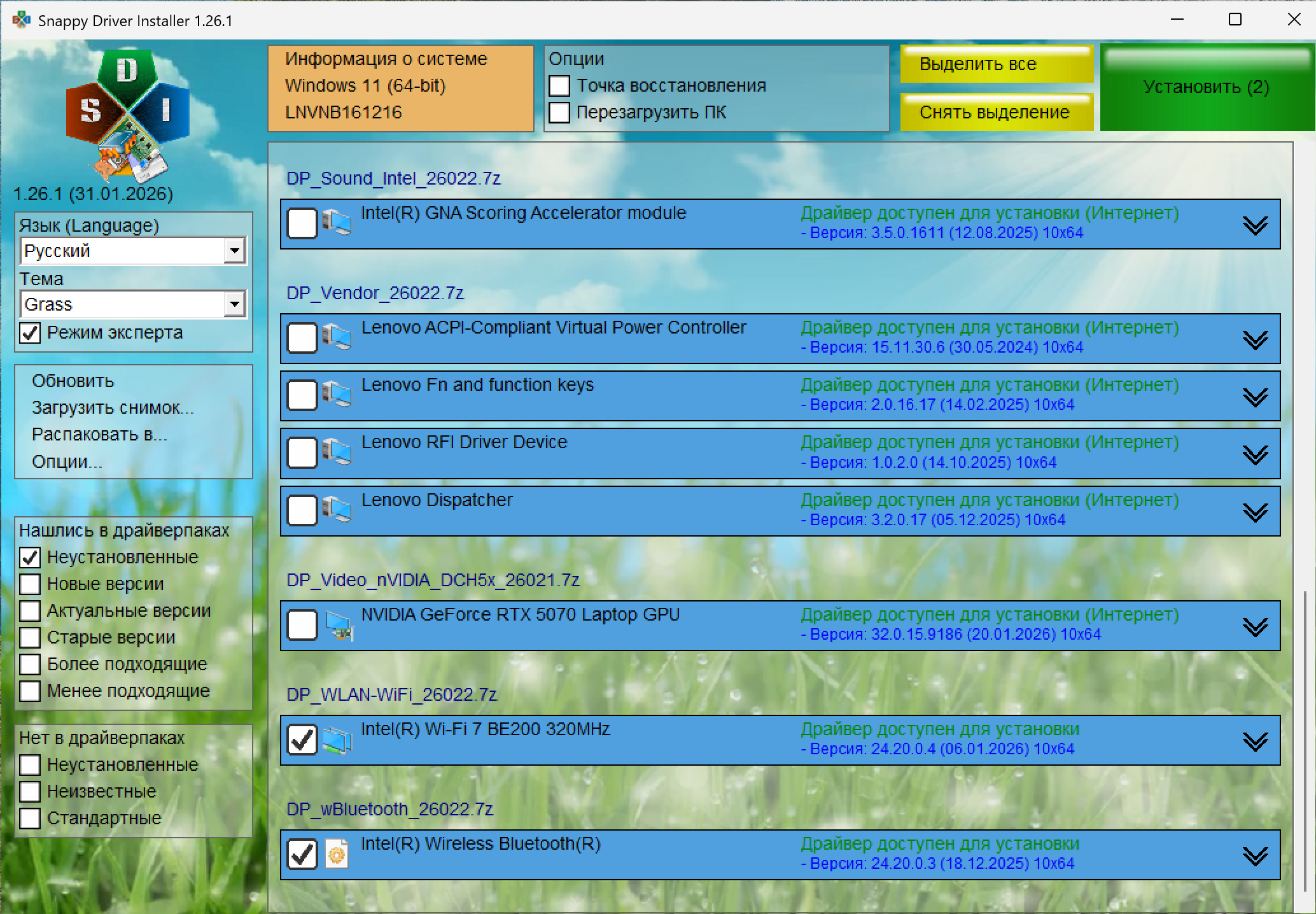Uncheck the Режим эксперта checkbox
This screenshot has width=1316, height=914.
[x=31, y=333]
